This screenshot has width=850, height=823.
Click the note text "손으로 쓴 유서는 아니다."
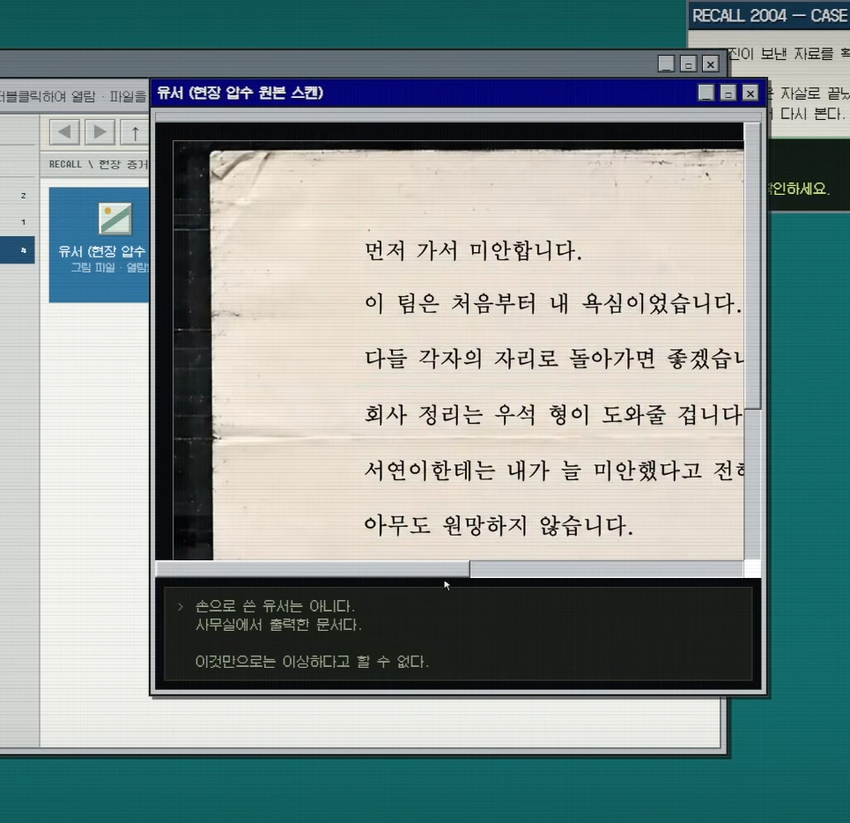tap(275, 606)
